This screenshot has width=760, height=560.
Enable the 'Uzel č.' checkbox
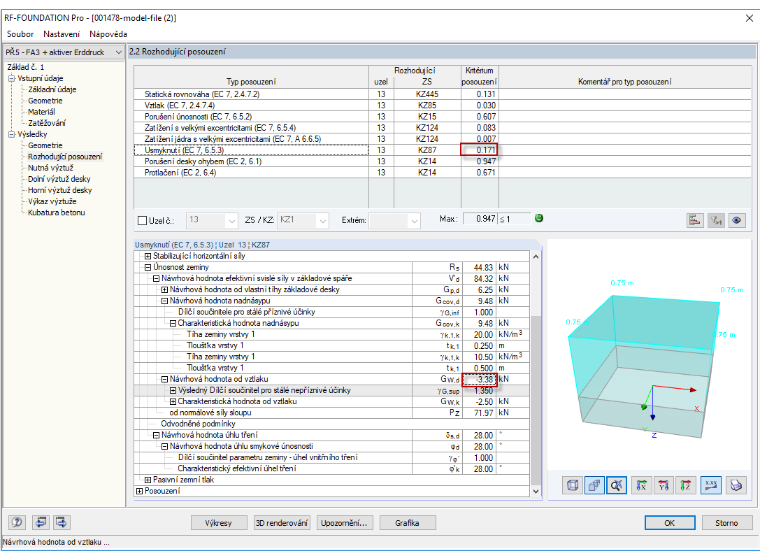pos(142,221)
